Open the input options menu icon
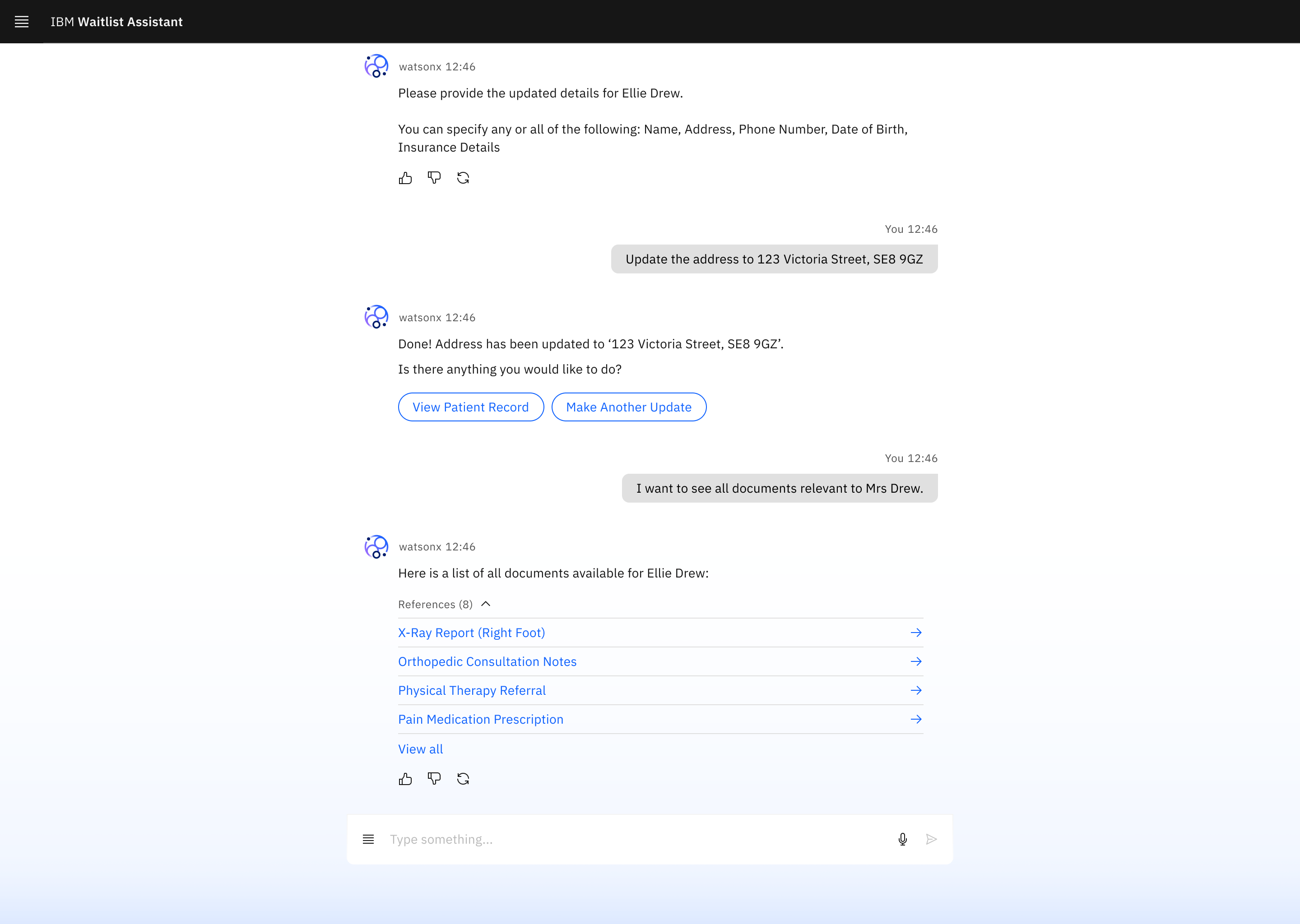Viewport: 1300px width, 924px height. point(368,839)
